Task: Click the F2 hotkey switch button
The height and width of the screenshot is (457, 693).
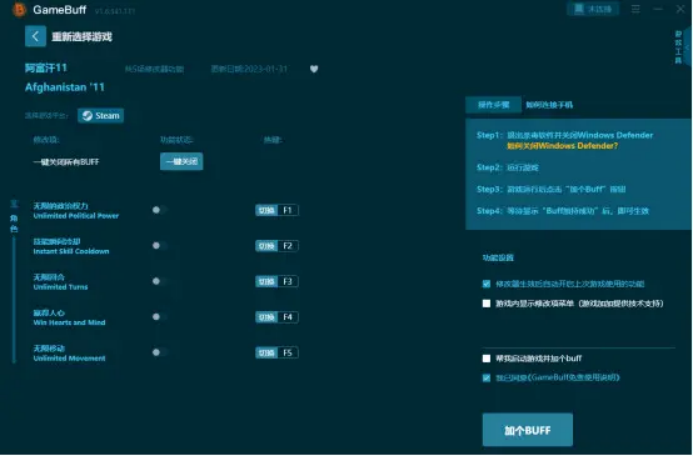Action: 277,246
